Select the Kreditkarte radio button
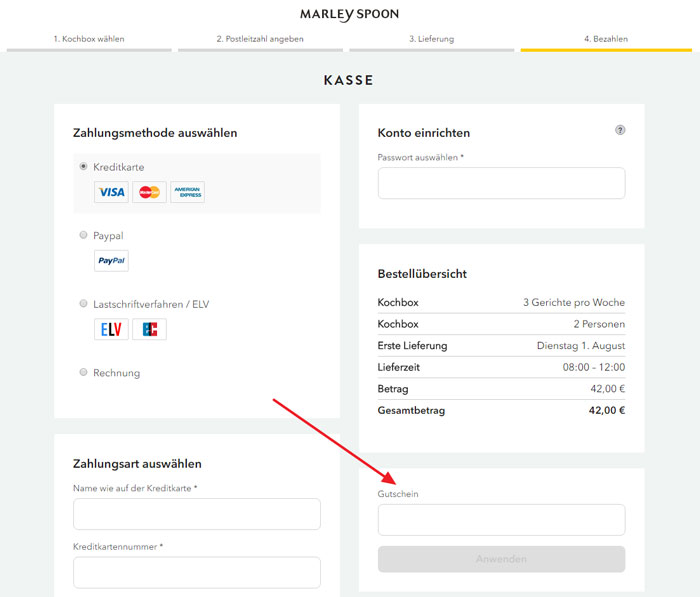 click(x=83, y=167)
